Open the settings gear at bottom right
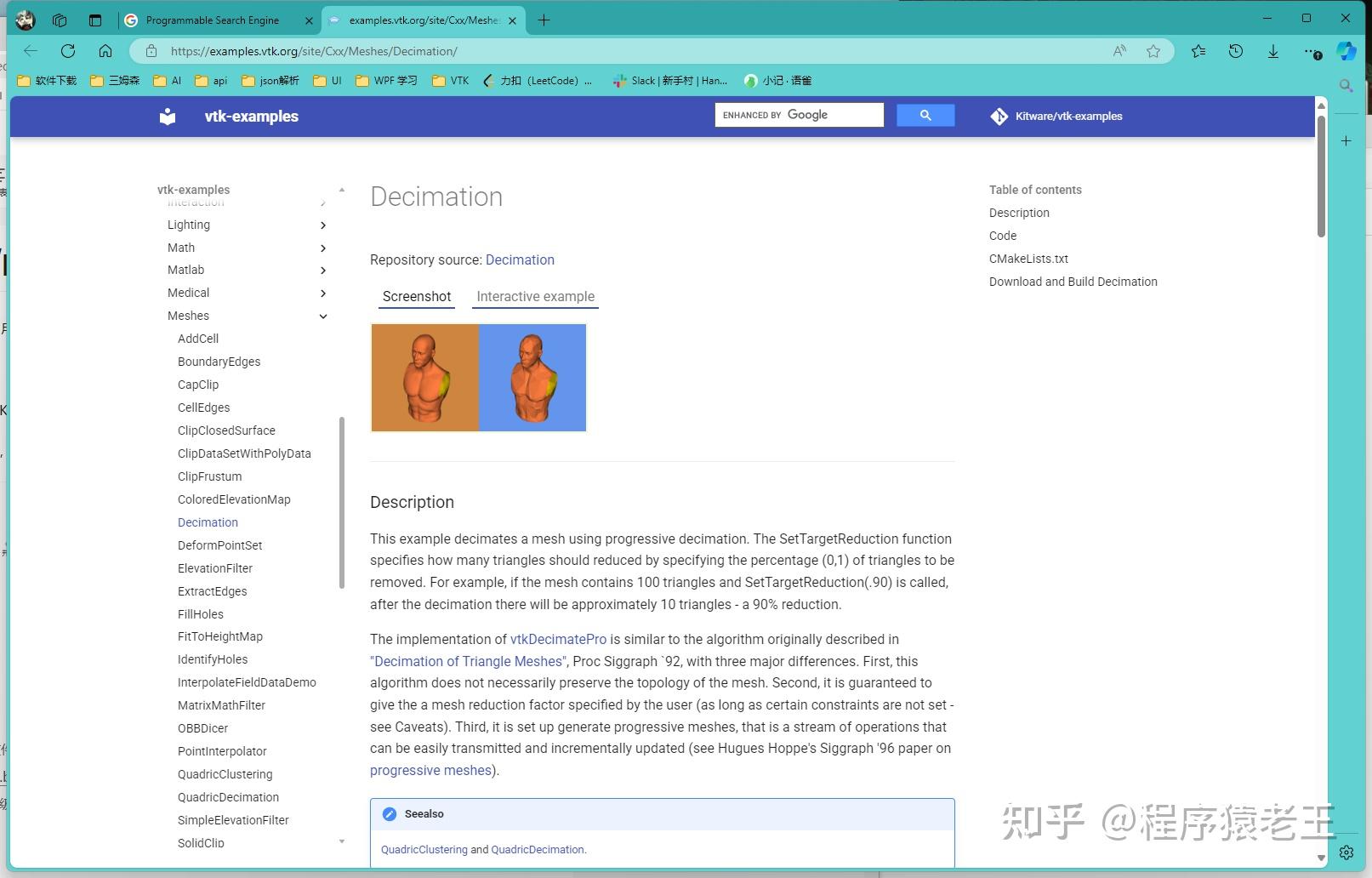1372x878 pixels. [1346, 852]
